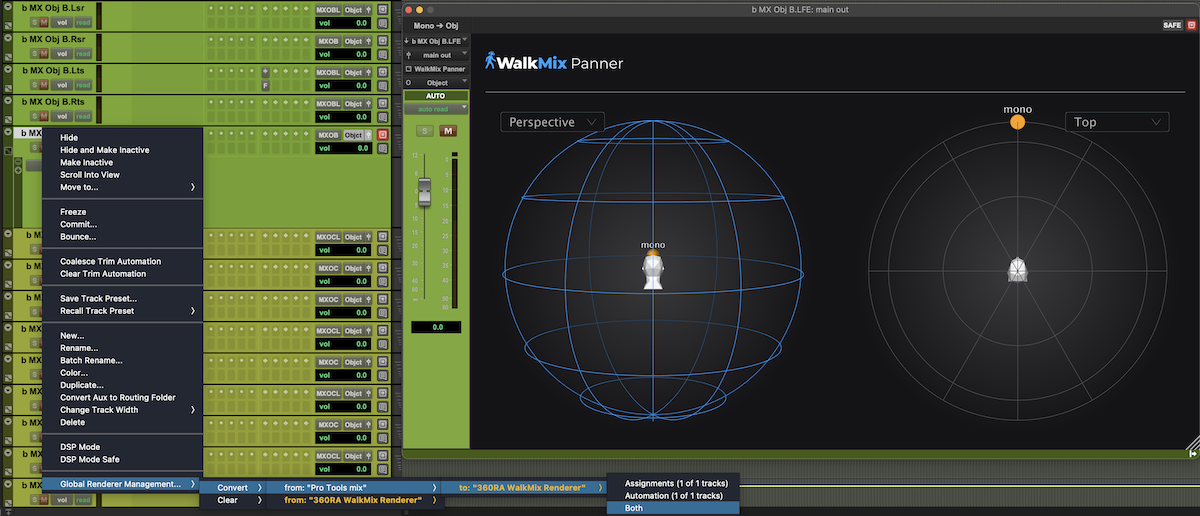
Task: Click the F insert on B.Lts track
Action: pos(265,86)
